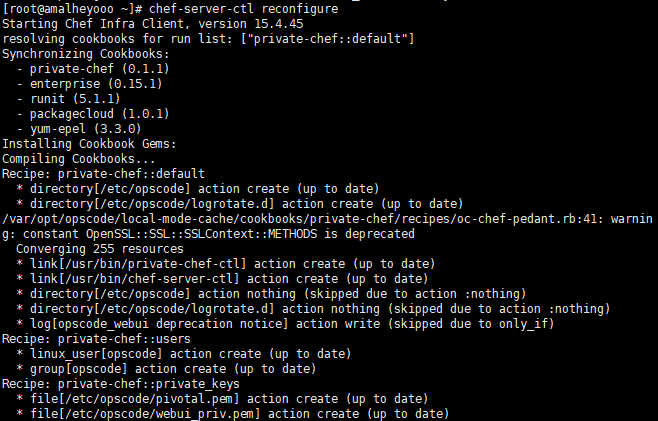Screen dimensions: 658x421
Task: Click the Chef Infra Client version 15.4.45 line
Action: point(153,24)
